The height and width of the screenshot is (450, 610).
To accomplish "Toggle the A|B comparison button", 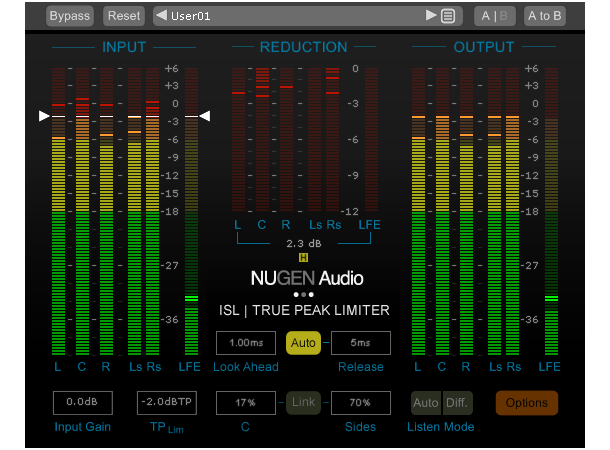I will point(494,16).
